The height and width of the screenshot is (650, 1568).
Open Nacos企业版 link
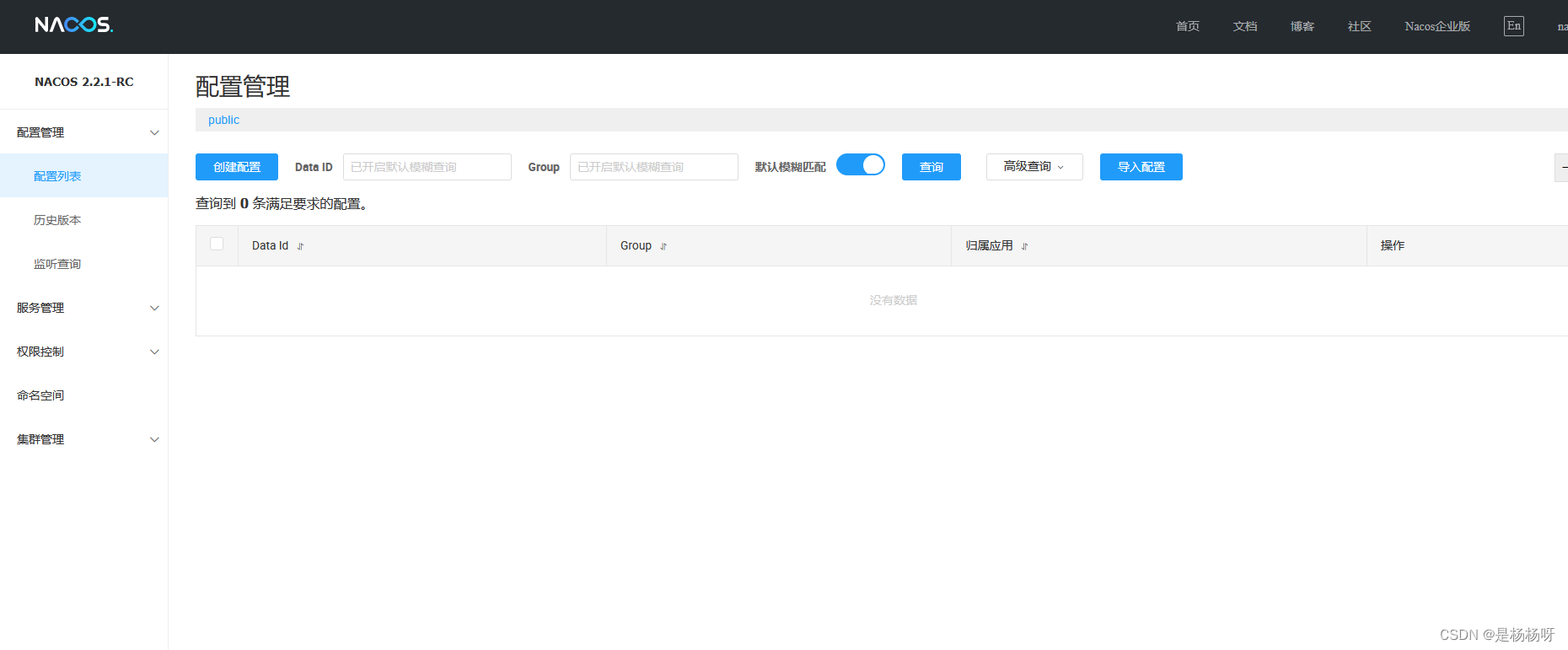click(1437, 26)
